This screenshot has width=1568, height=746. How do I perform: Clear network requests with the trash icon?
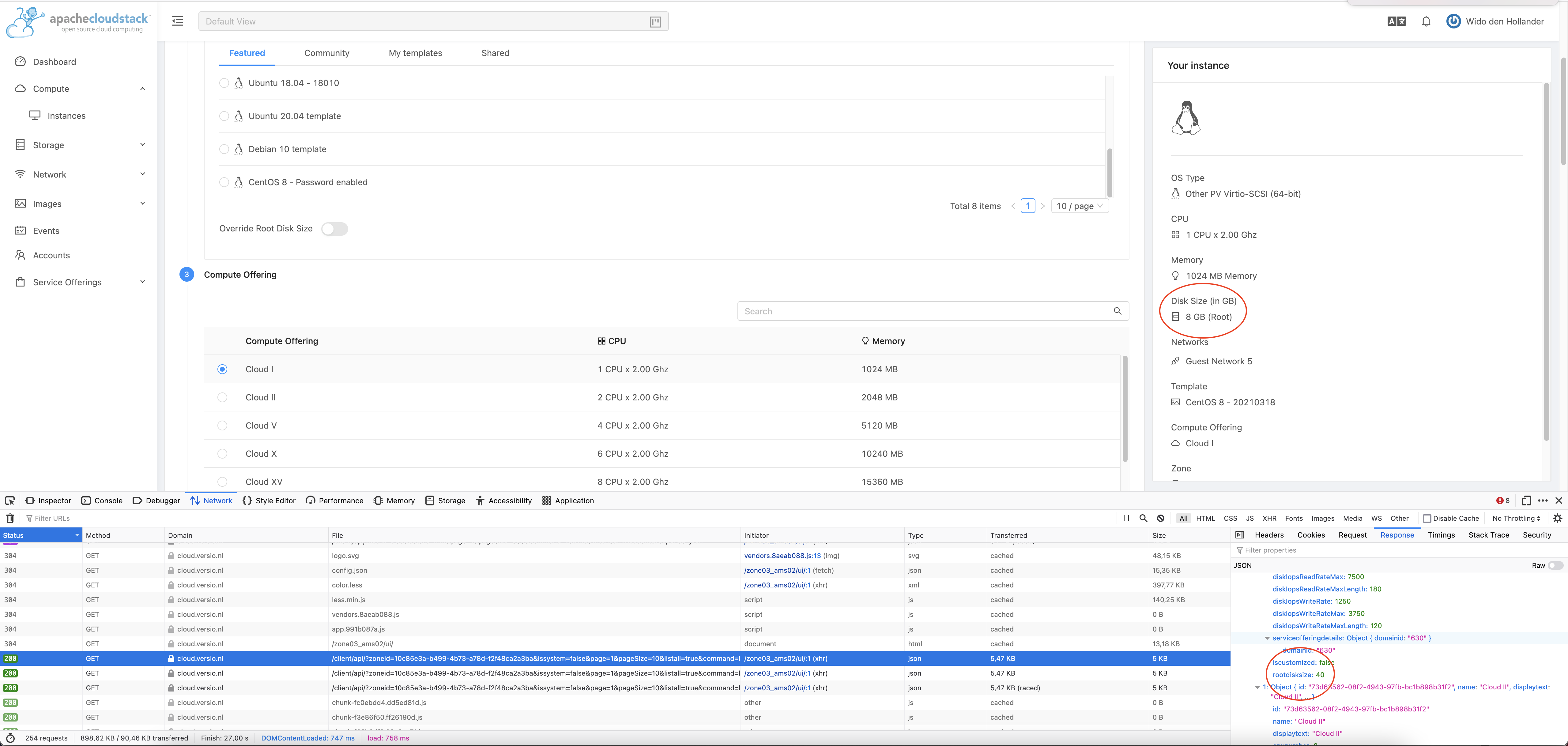(x=10, y=518)
